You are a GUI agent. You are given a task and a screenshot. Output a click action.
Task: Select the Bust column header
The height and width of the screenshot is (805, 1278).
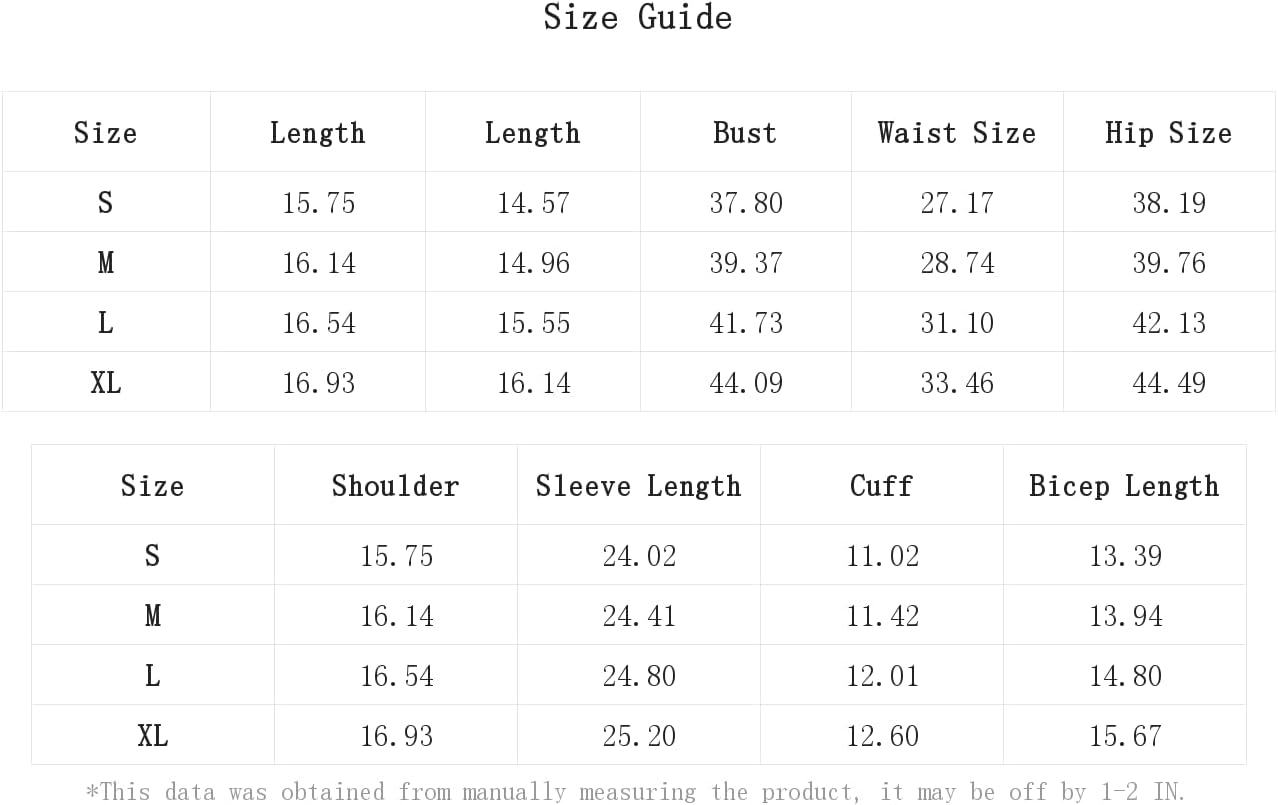[745, 133]
